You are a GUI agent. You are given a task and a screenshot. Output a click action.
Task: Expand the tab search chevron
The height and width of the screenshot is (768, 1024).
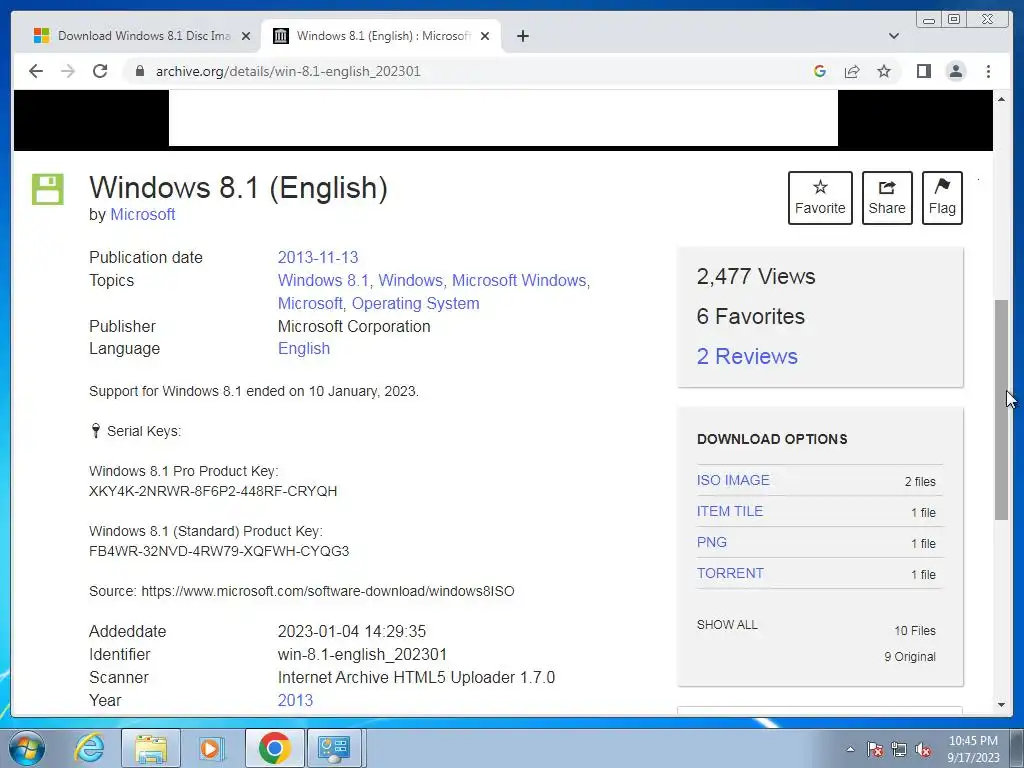point(894,36)
